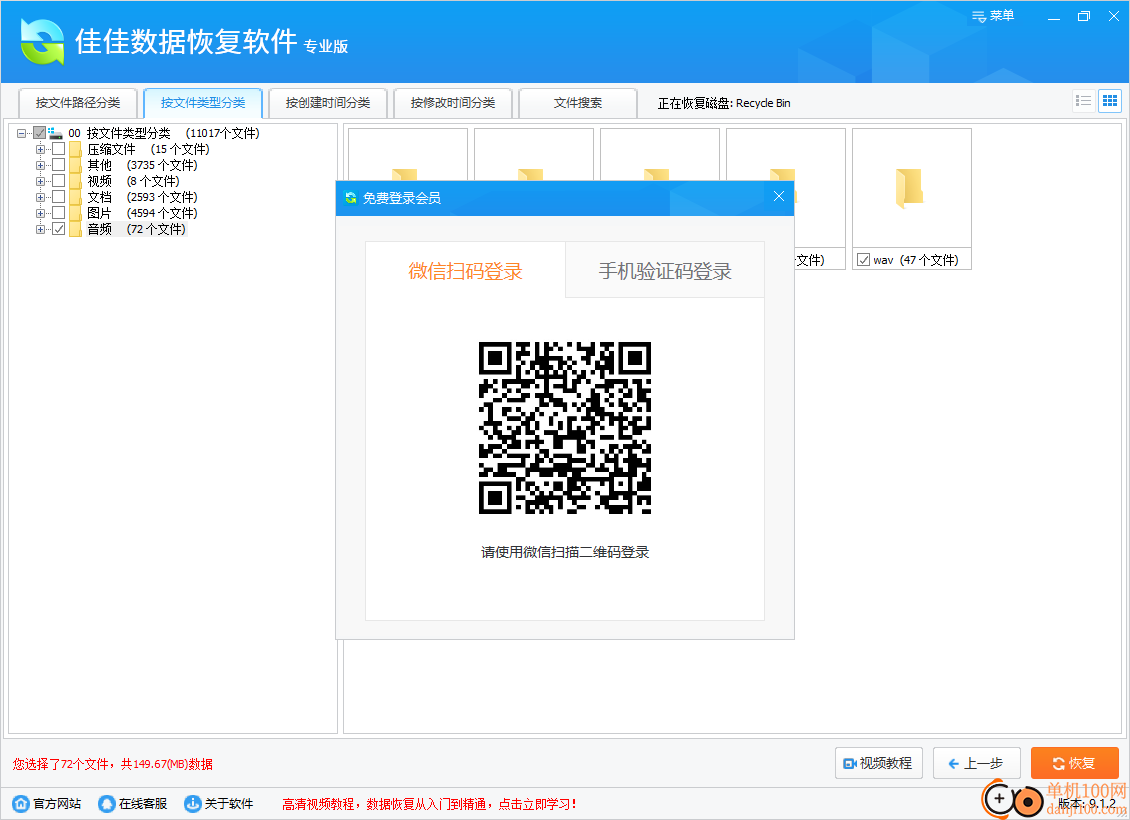Go back with the 上一步 button
1130x820 pixels.
click(976, 763)
